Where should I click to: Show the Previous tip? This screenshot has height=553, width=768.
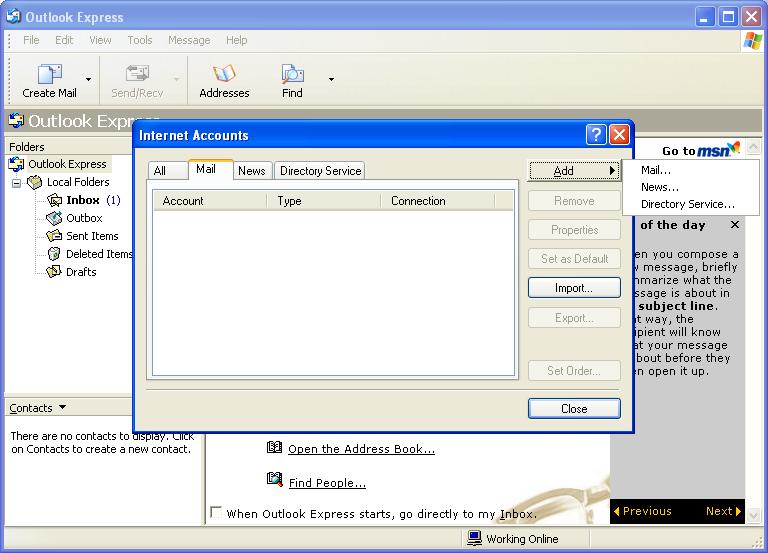(x=642, y=511)
